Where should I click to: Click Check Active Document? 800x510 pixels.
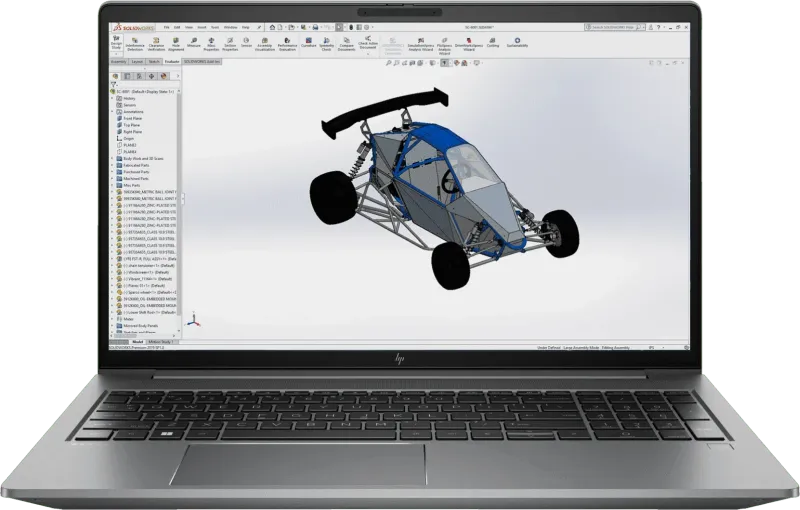367,43
